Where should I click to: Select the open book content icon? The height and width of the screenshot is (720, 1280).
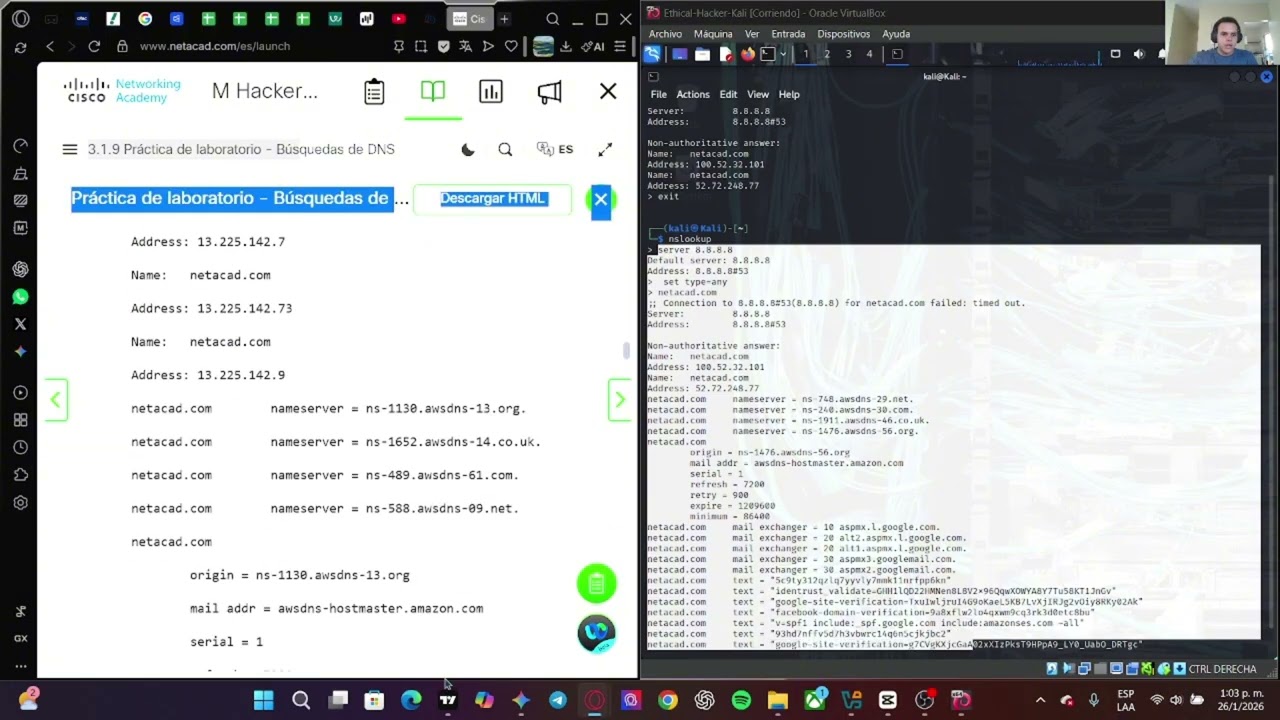pos(432,92)
